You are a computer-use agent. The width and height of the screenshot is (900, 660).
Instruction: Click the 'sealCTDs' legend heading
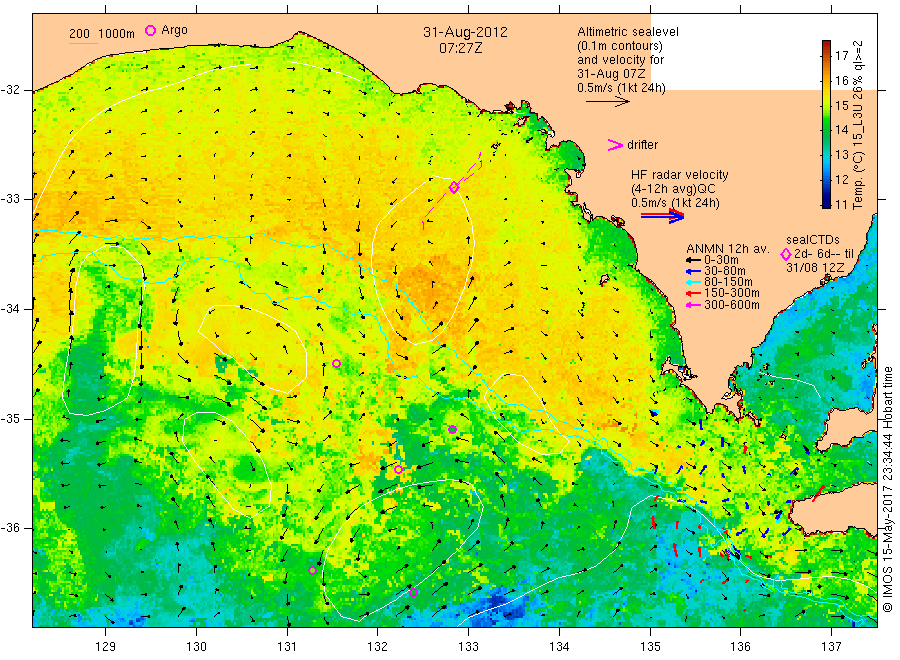(x=813, y=240)
